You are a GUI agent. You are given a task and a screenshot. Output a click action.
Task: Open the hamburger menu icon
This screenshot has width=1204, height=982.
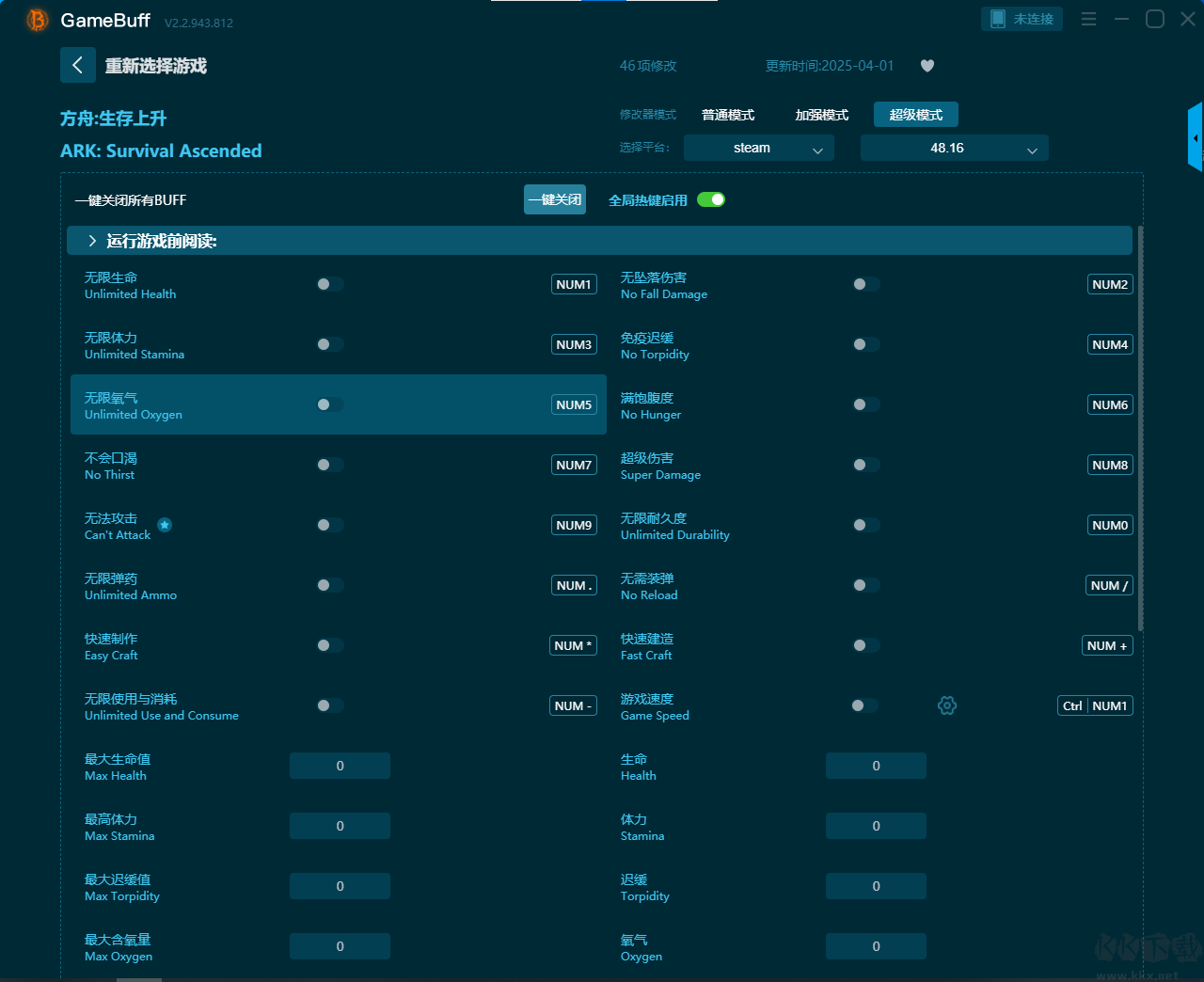(x=1088, y=19)
